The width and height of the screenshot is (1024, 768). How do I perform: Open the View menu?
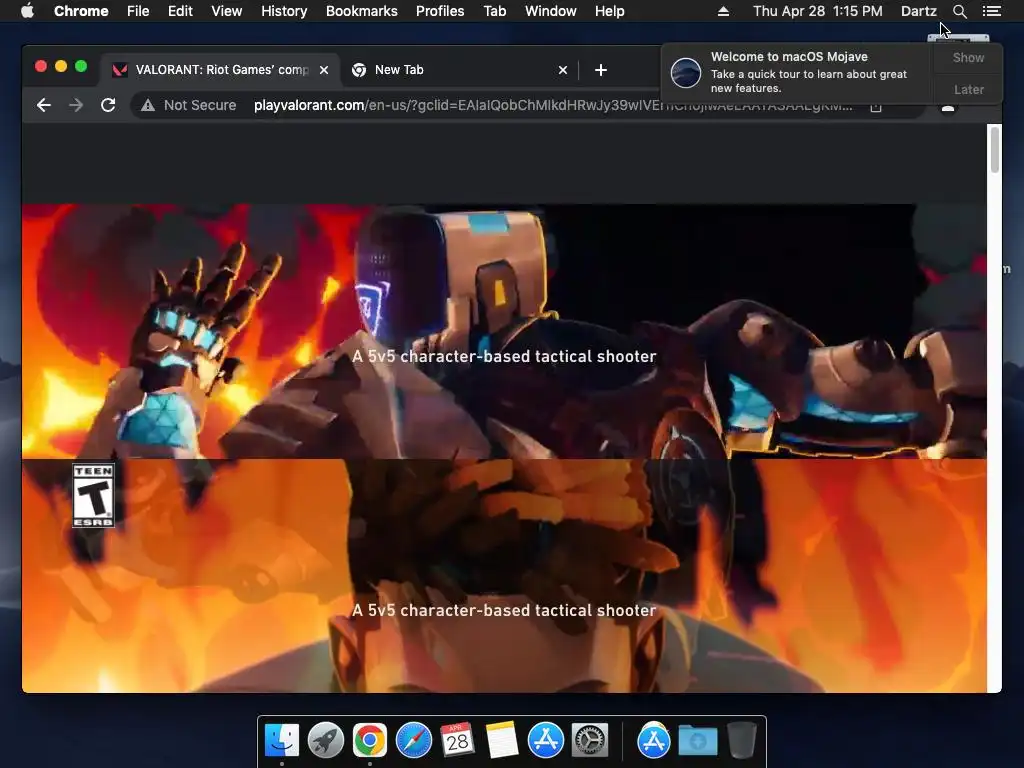pos(227,11)
